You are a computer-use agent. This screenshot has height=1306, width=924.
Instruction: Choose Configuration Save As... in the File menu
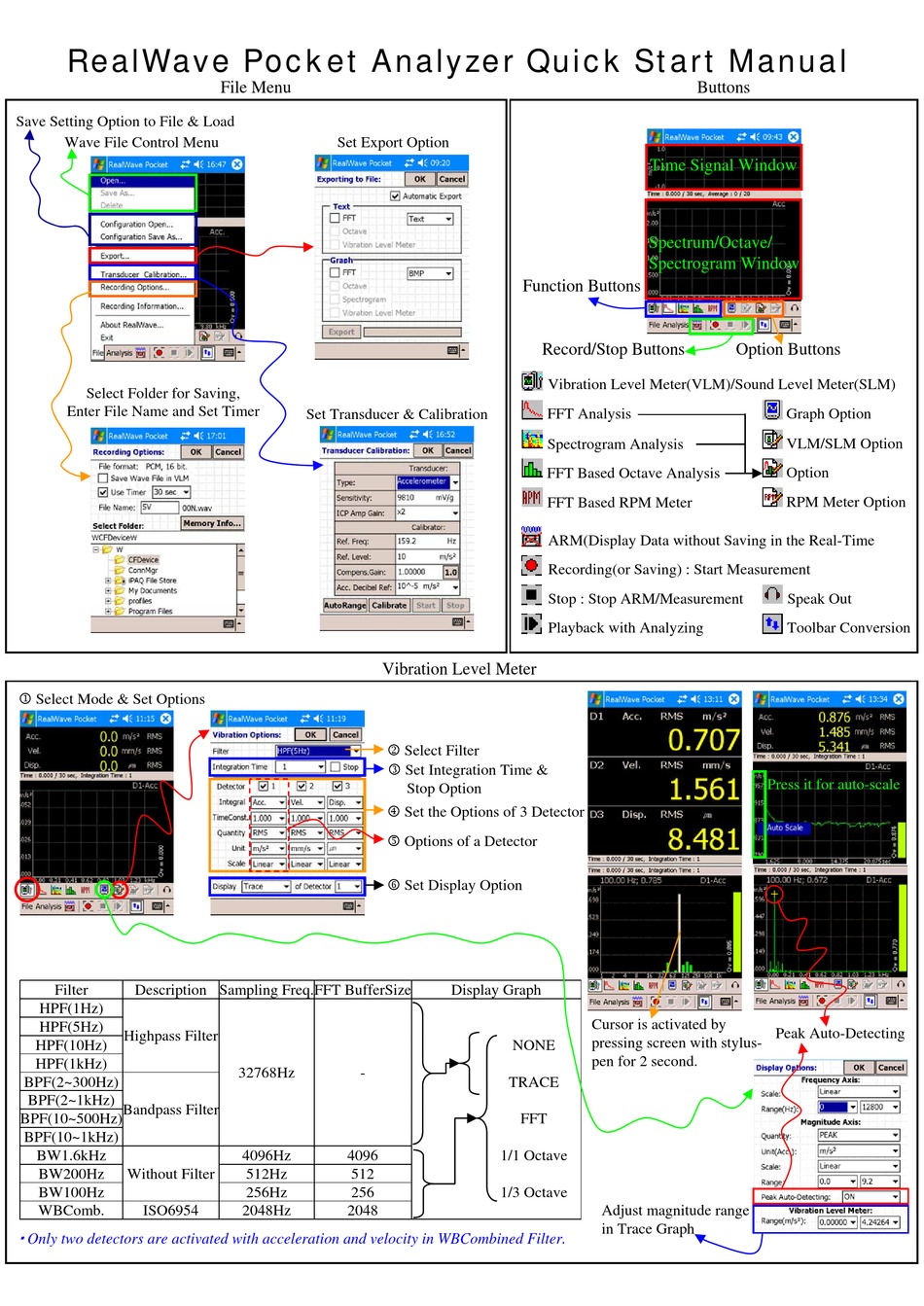[x=141, y=237]
